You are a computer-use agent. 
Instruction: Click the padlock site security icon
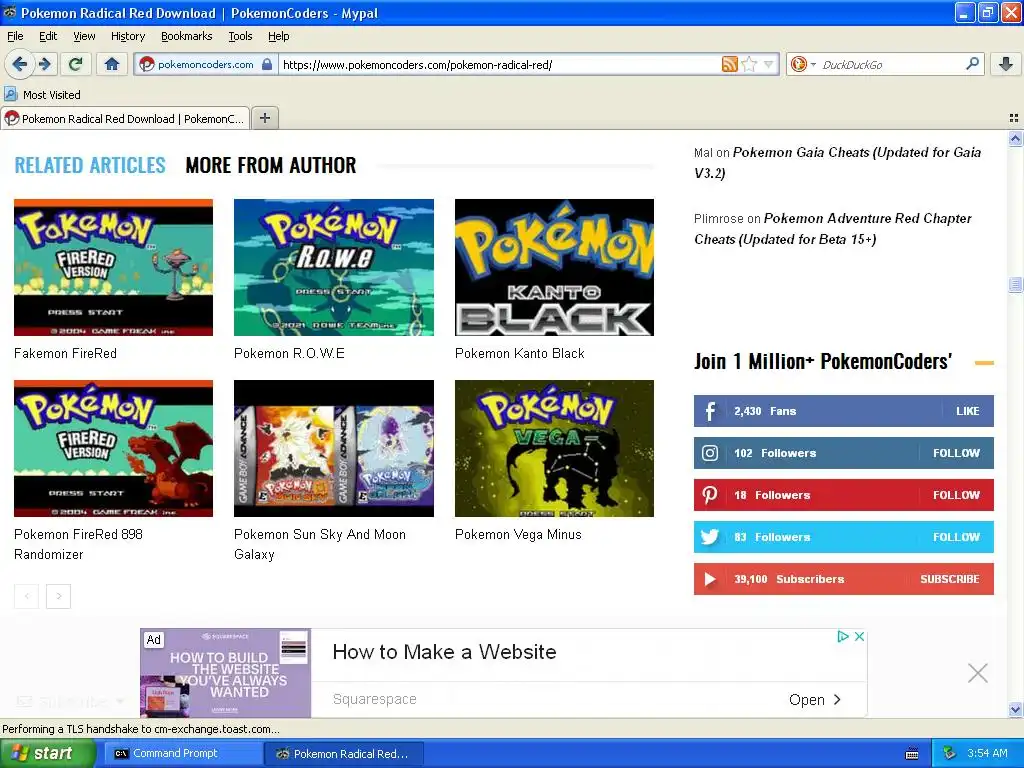coord(266,64)
